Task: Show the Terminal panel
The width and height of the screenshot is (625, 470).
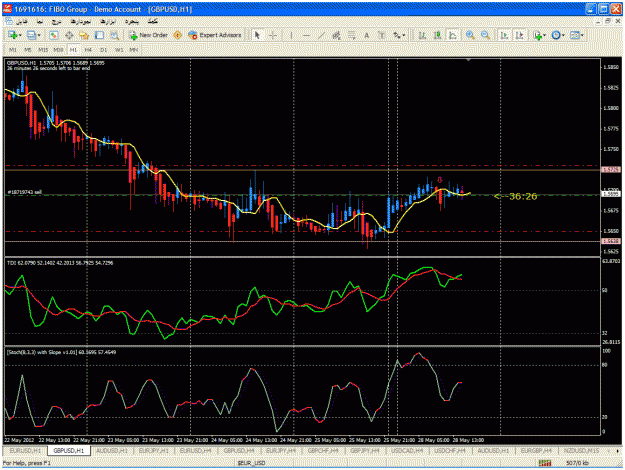Action: pos(99,35)
